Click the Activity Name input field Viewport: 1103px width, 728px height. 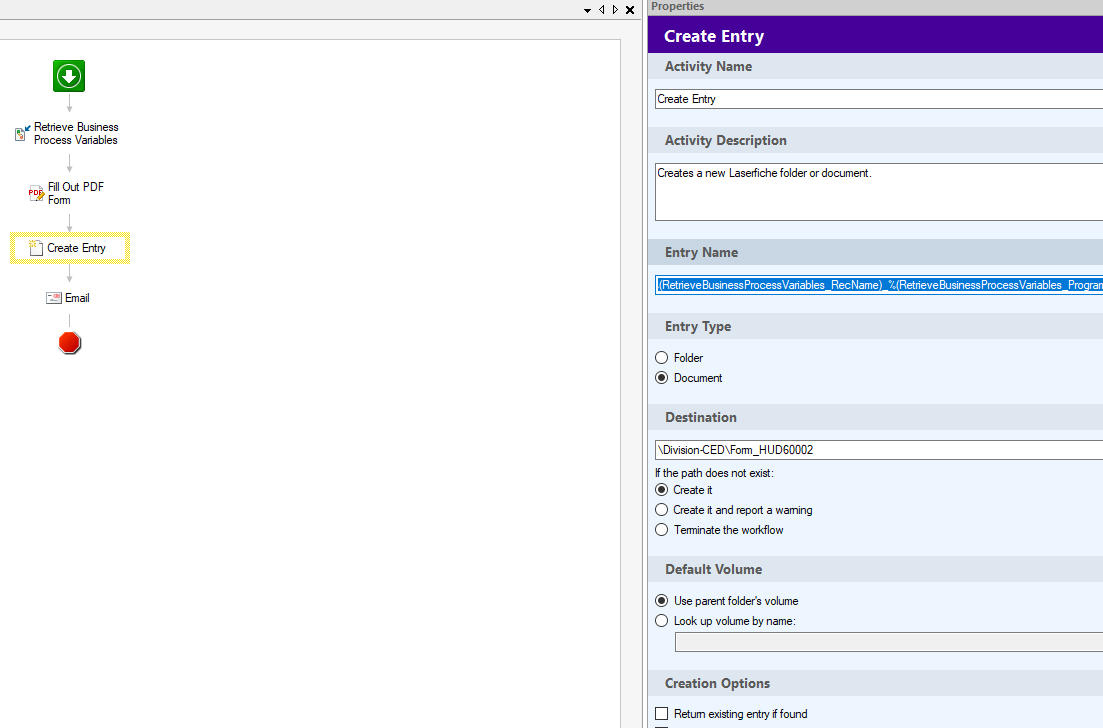tap(879, 99)
